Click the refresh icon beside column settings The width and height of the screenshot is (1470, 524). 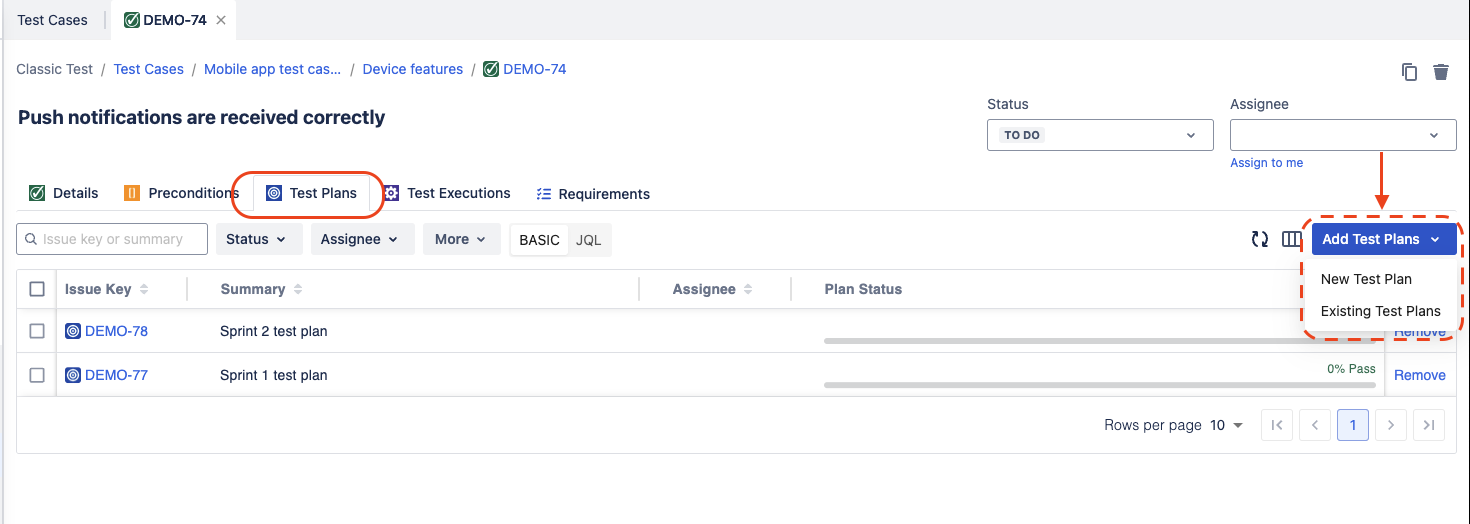1260,239
